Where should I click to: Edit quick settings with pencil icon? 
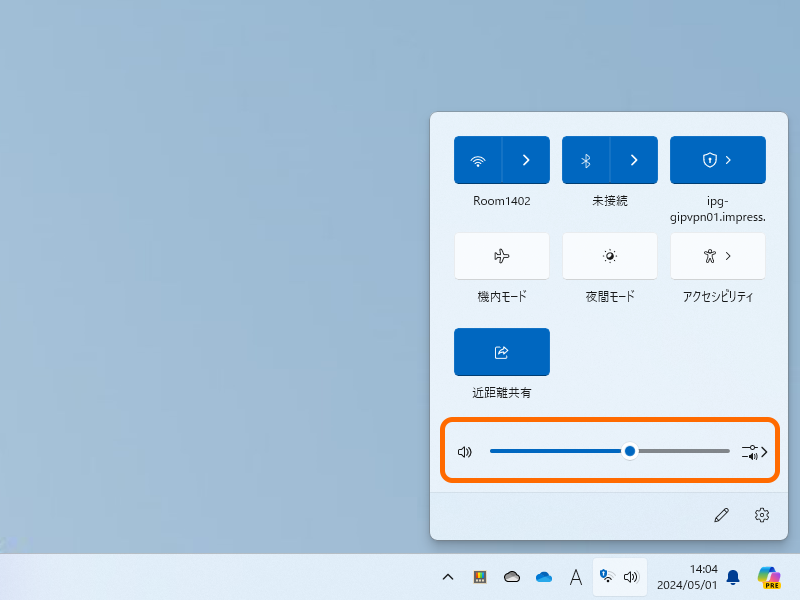coord(721,515)
